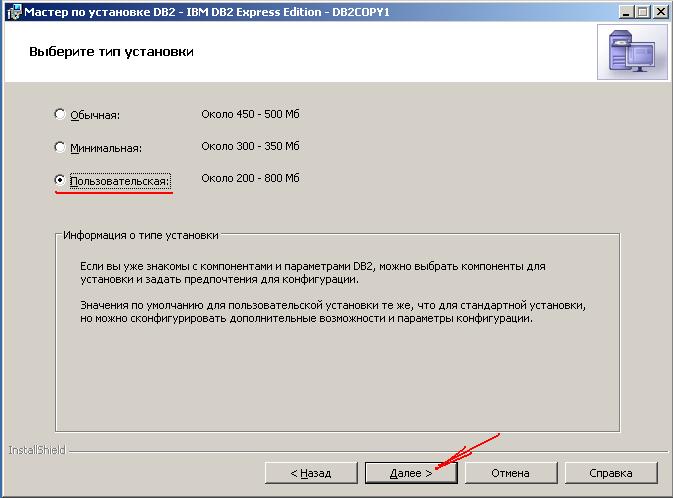Image resolution: width=673 pixels, height=498 pixels.
Task: Click the paragraph starting Если вы уже знакомы
Action: [312, 273]
